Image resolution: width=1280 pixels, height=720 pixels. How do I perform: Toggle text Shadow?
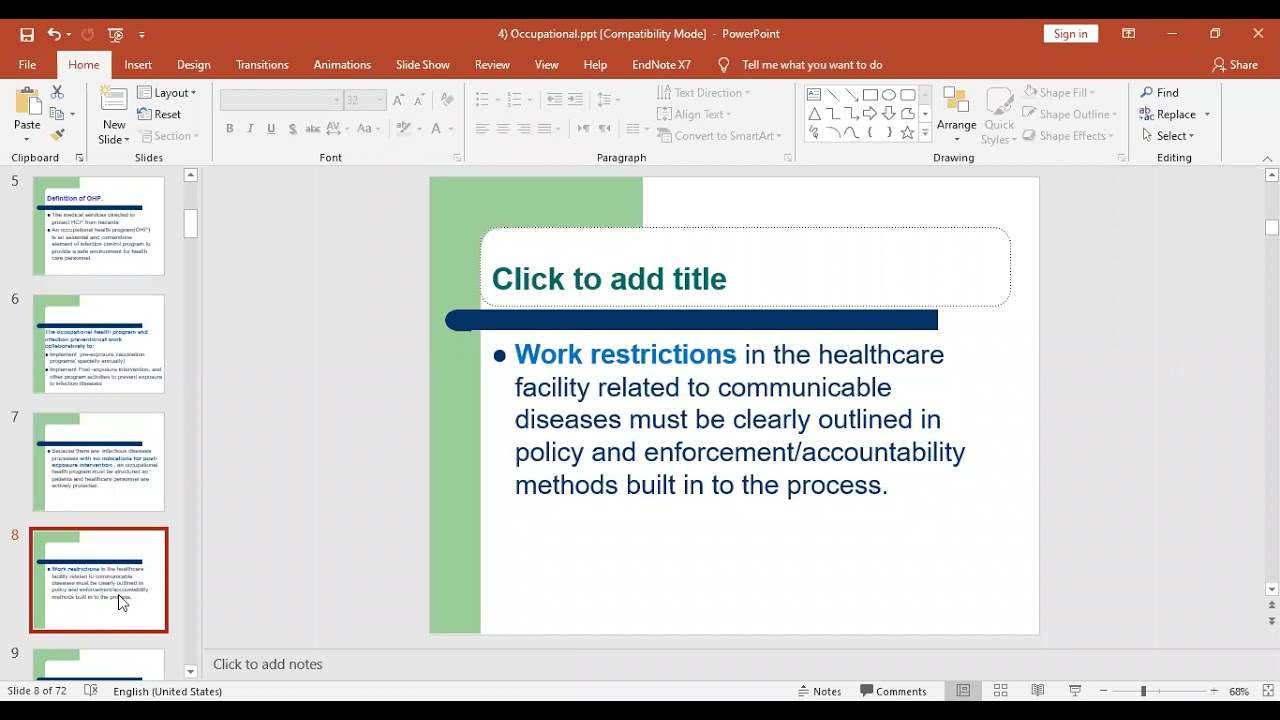[x=292, y=129]
